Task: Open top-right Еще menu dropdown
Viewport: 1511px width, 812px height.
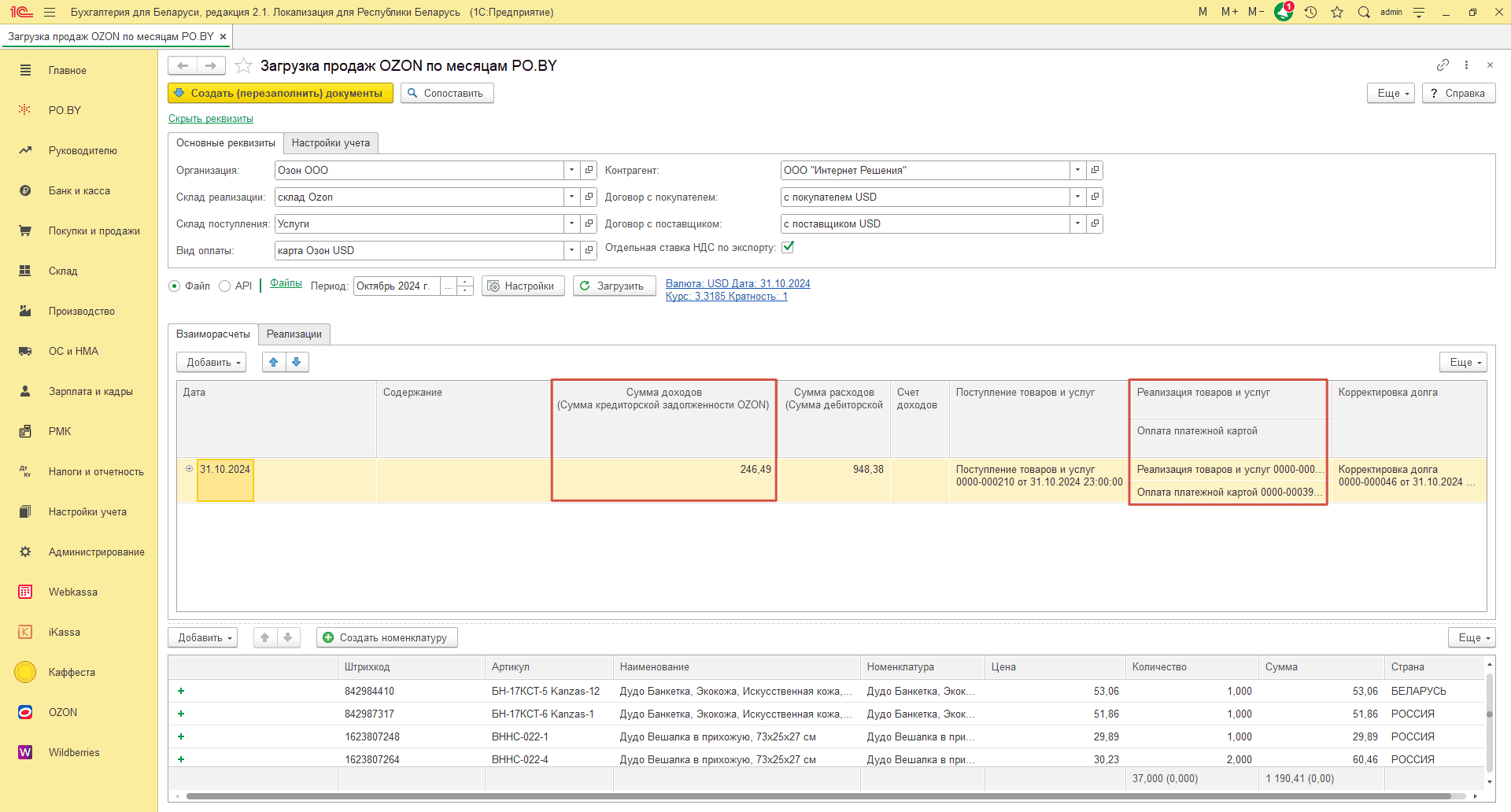Action: (x=1391, y=93)
